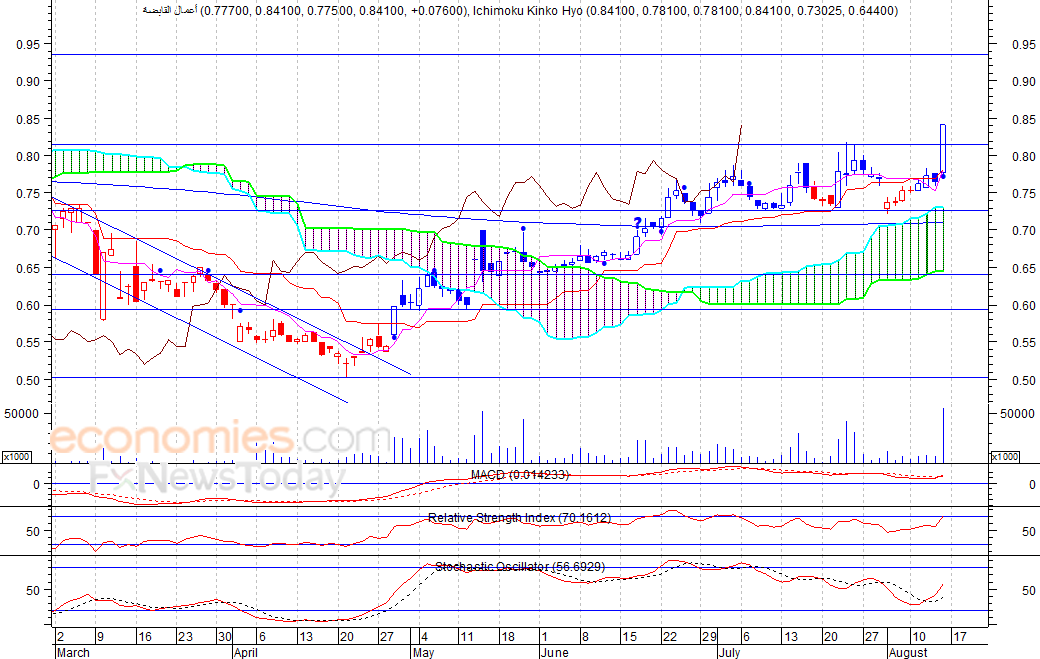The width and height of the screenshot is (1040, 659).
Task: Click the date label 30 on time axis
Action: click(x=225, y=637)
